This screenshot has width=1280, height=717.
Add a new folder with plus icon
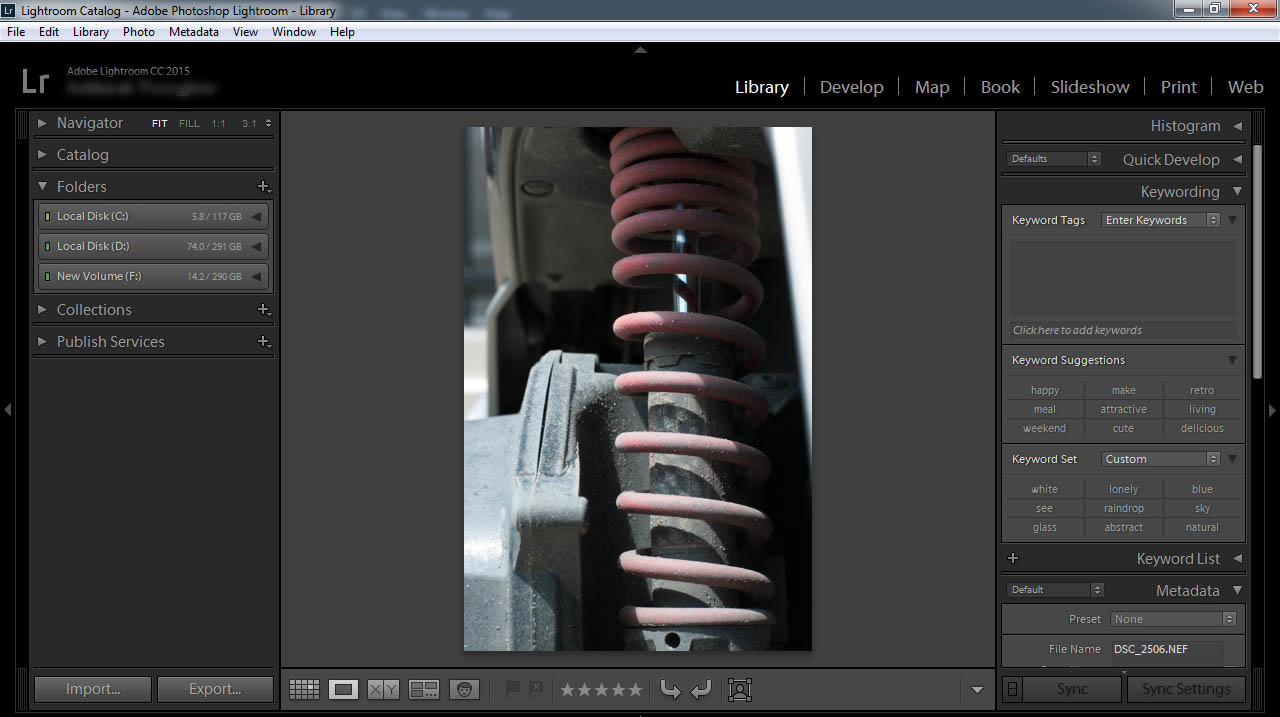pyautogui.click(x=263, y=187)
